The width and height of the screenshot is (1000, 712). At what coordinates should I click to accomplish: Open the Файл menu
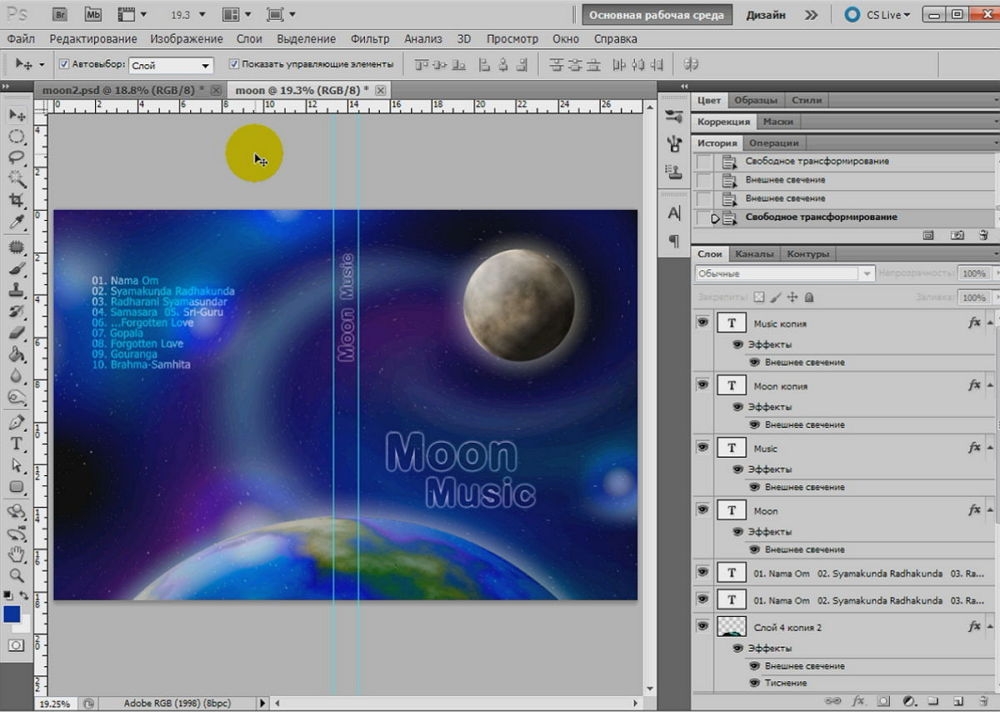21,39
